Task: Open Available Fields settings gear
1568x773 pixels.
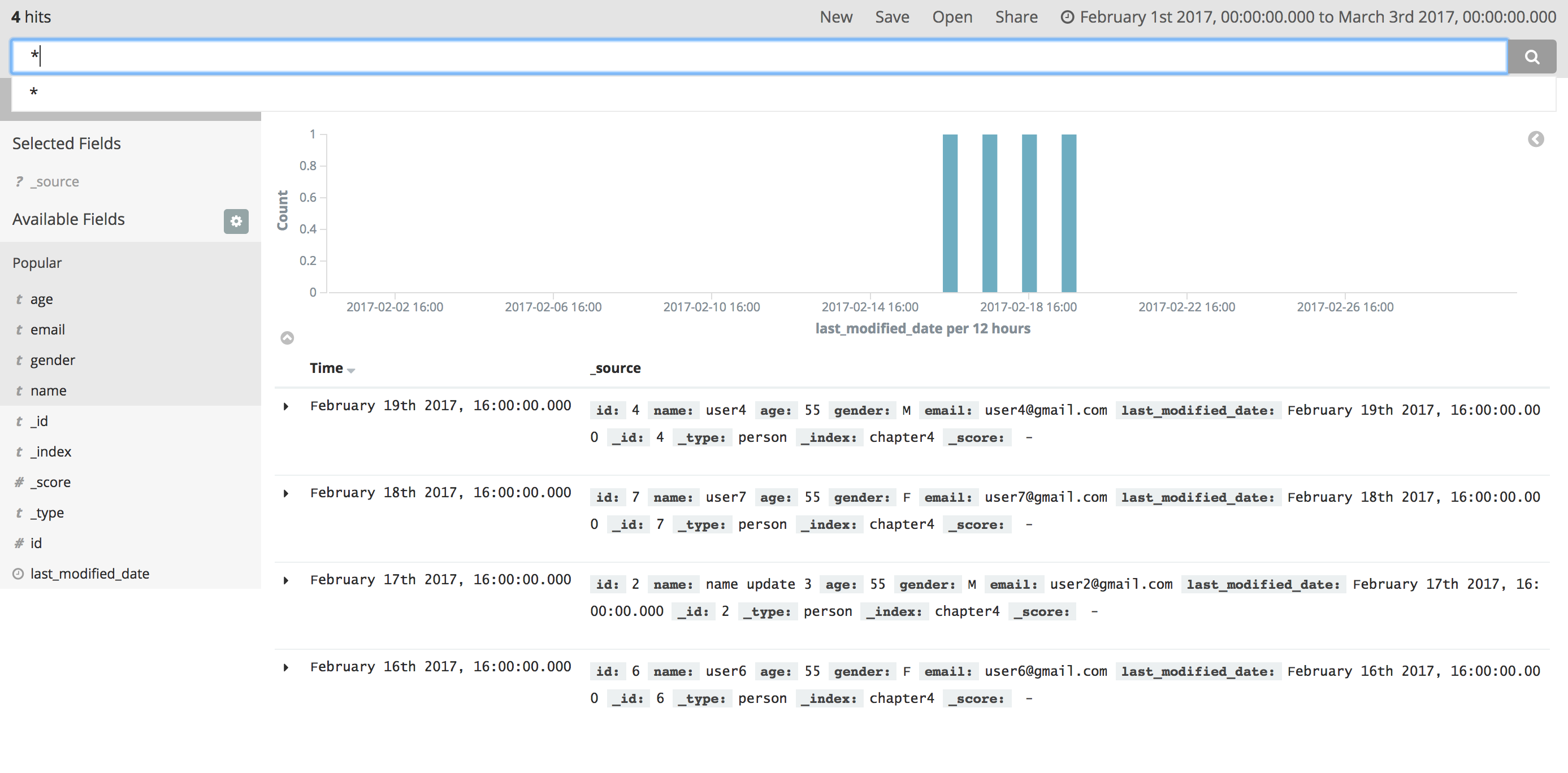Action: coord(236,221)
